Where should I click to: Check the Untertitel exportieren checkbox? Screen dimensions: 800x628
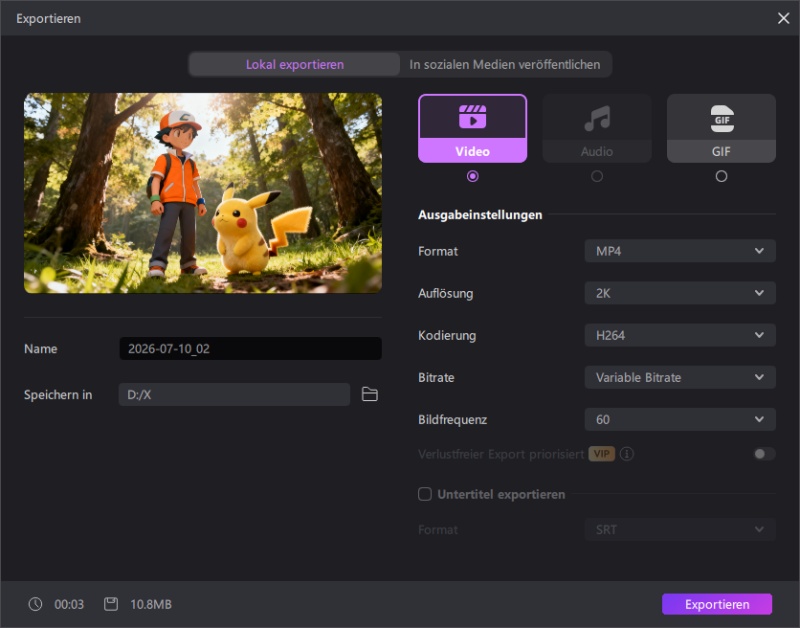tap(424, 494)
